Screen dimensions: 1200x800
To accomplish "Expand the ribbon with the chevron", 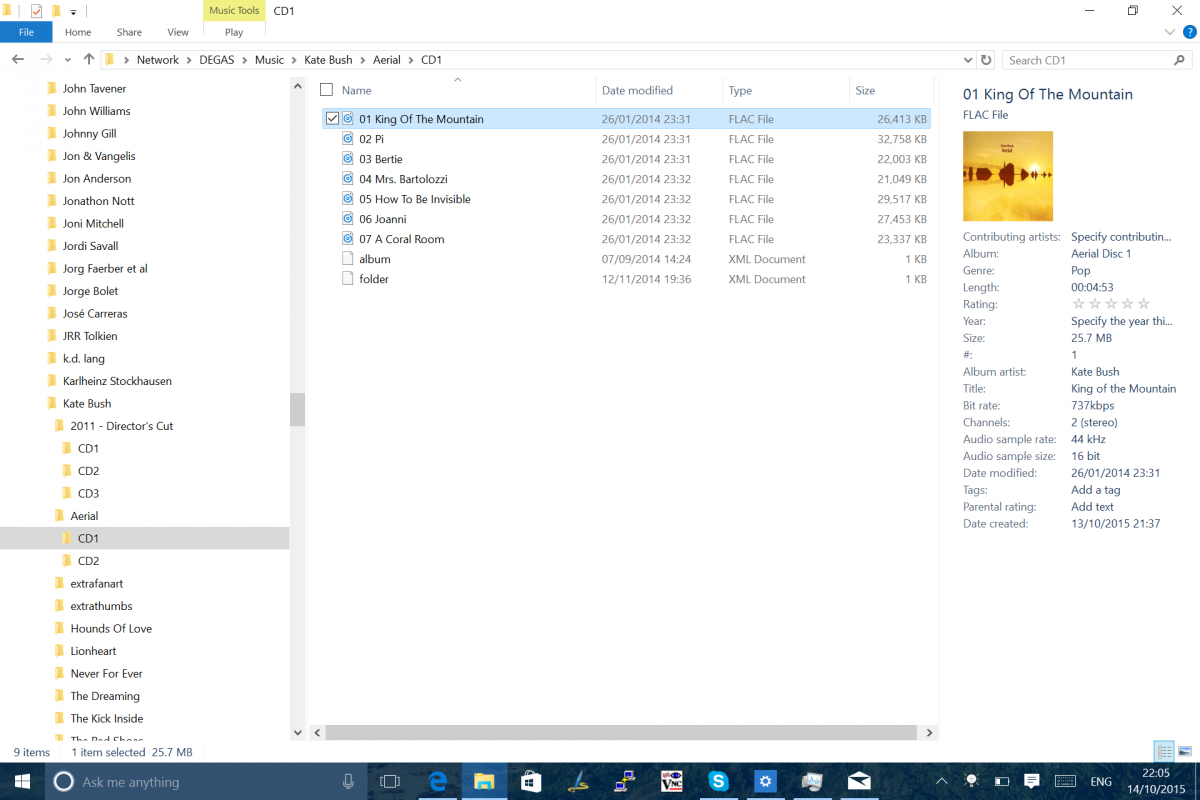I will pos(1168,32).
